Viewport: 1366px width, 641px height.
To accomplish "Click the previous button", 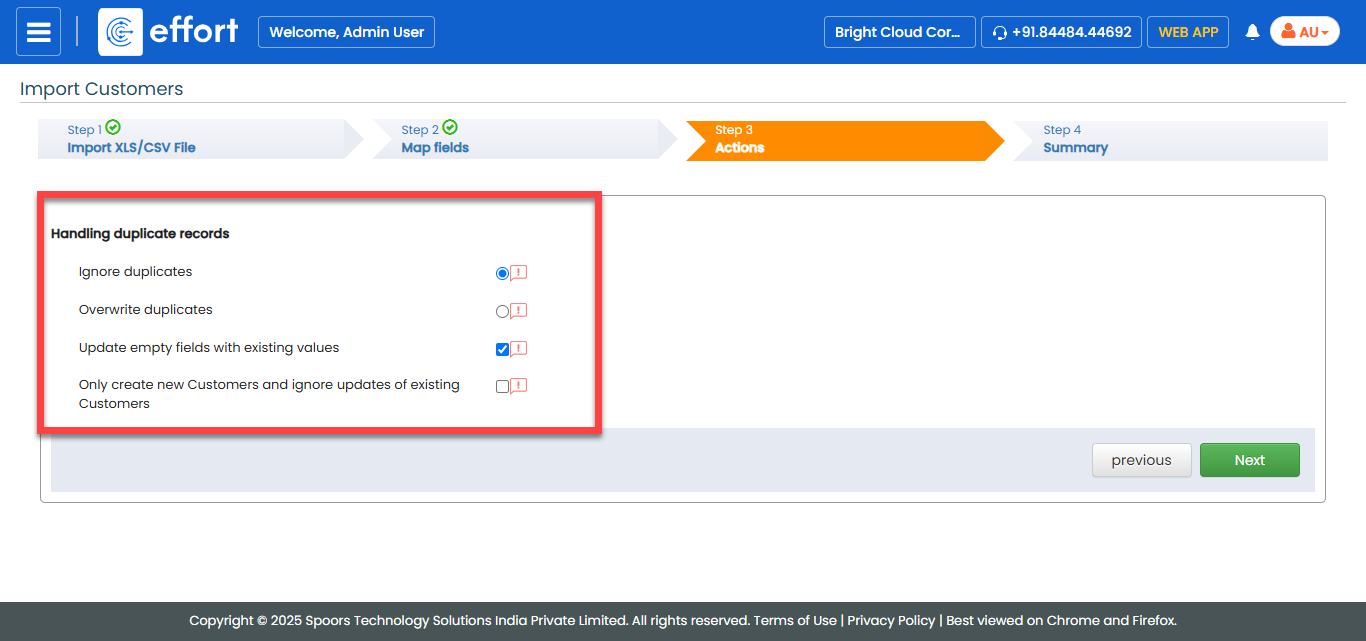I will coord(1141,460).
